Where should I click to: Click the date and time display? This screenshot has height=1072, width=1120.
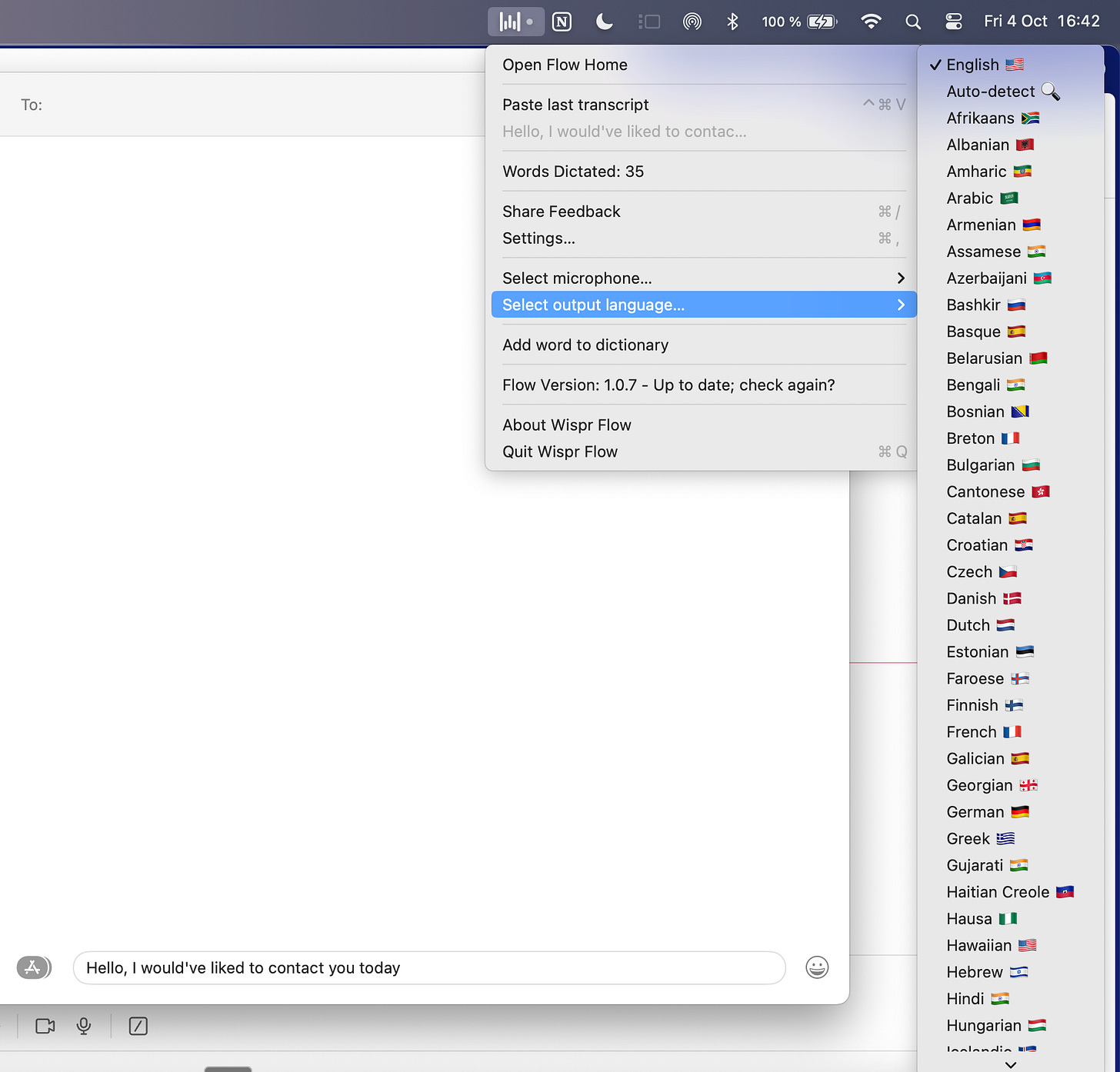click(1042, 22)
